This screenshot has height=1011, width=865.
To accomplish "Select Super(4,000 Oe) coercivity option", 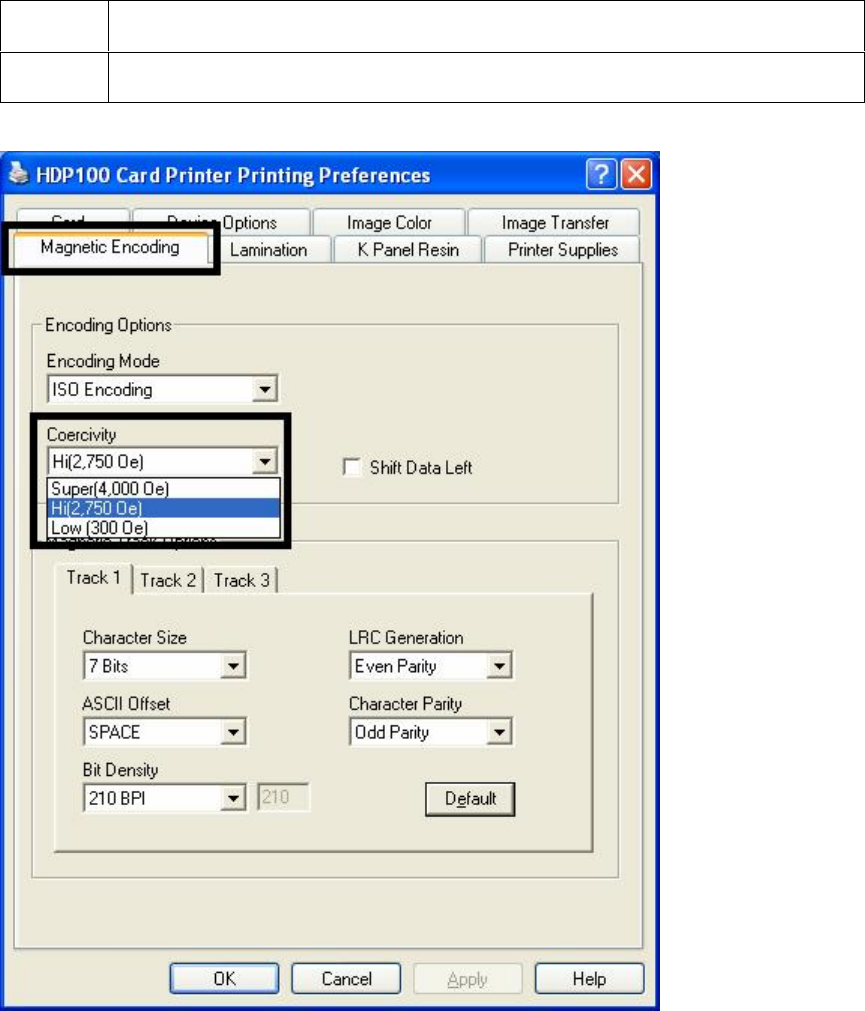I will (164, 488).
